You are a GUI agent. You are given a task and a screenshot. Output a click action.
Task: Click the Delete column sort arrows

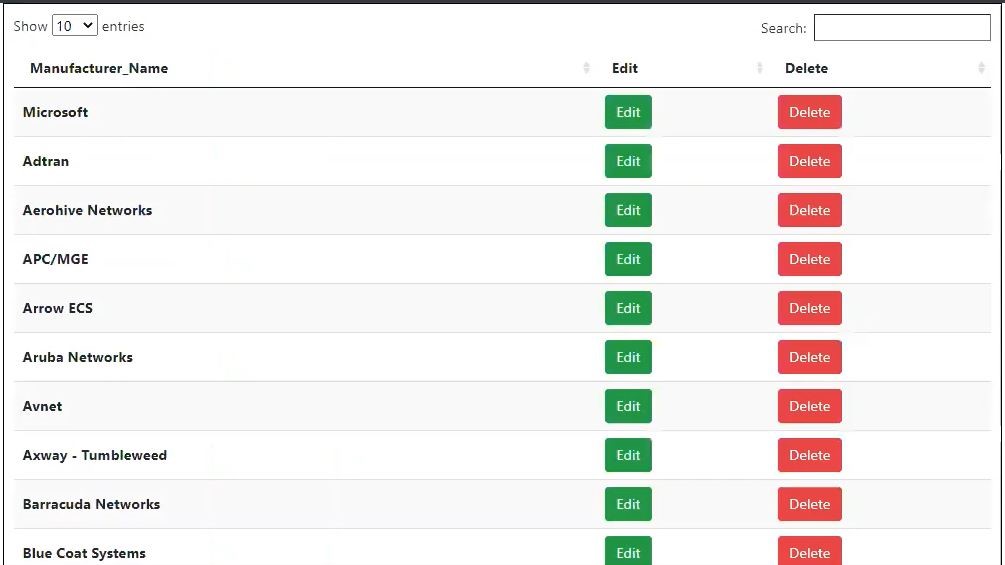981,68
